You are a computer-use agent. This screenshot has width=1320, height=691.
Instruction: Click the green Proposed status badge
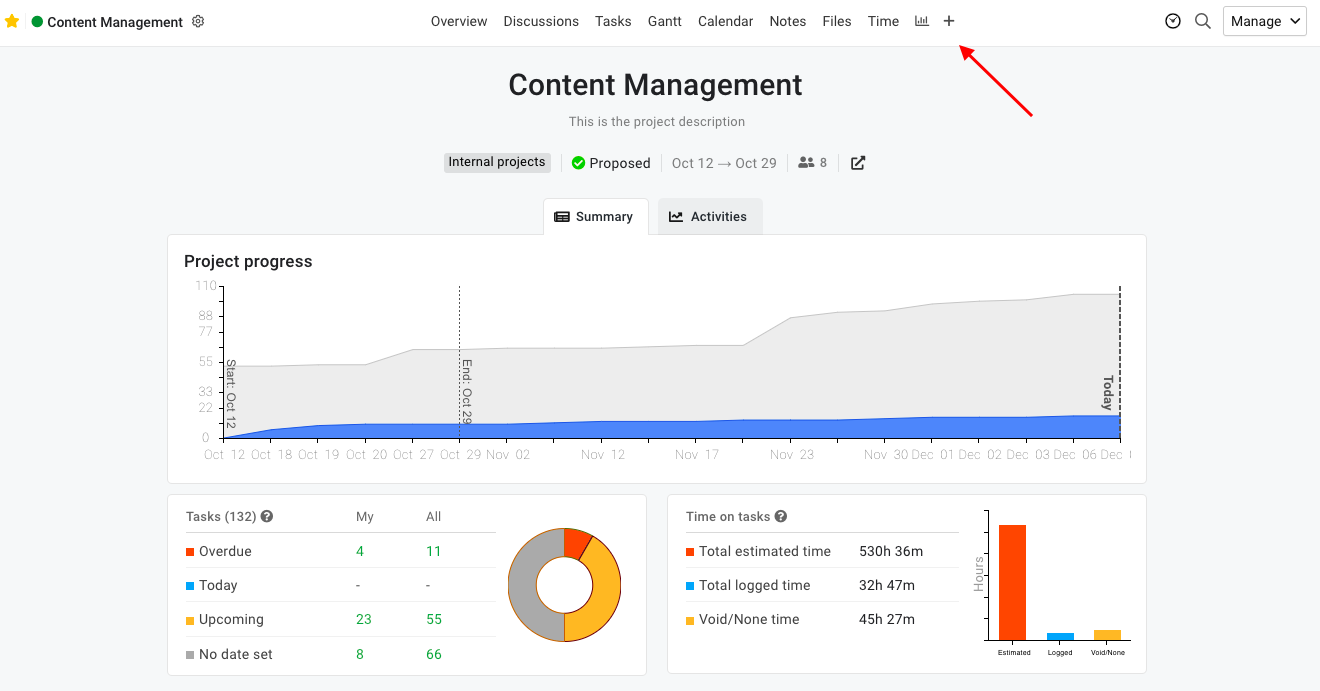[610, 162]
